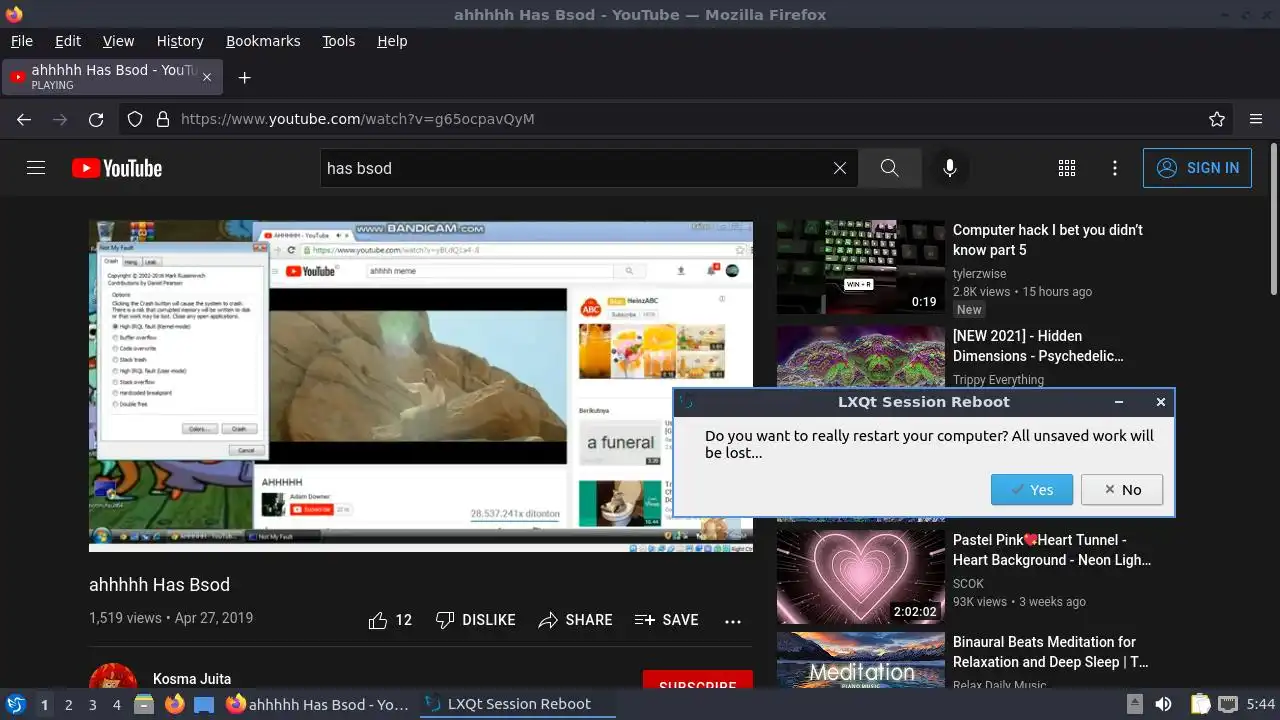Select LXQt Session Reboot taskbar entry
This screenshot has width=1280, height=720.
pyautogui.click(x=518, y=704)
